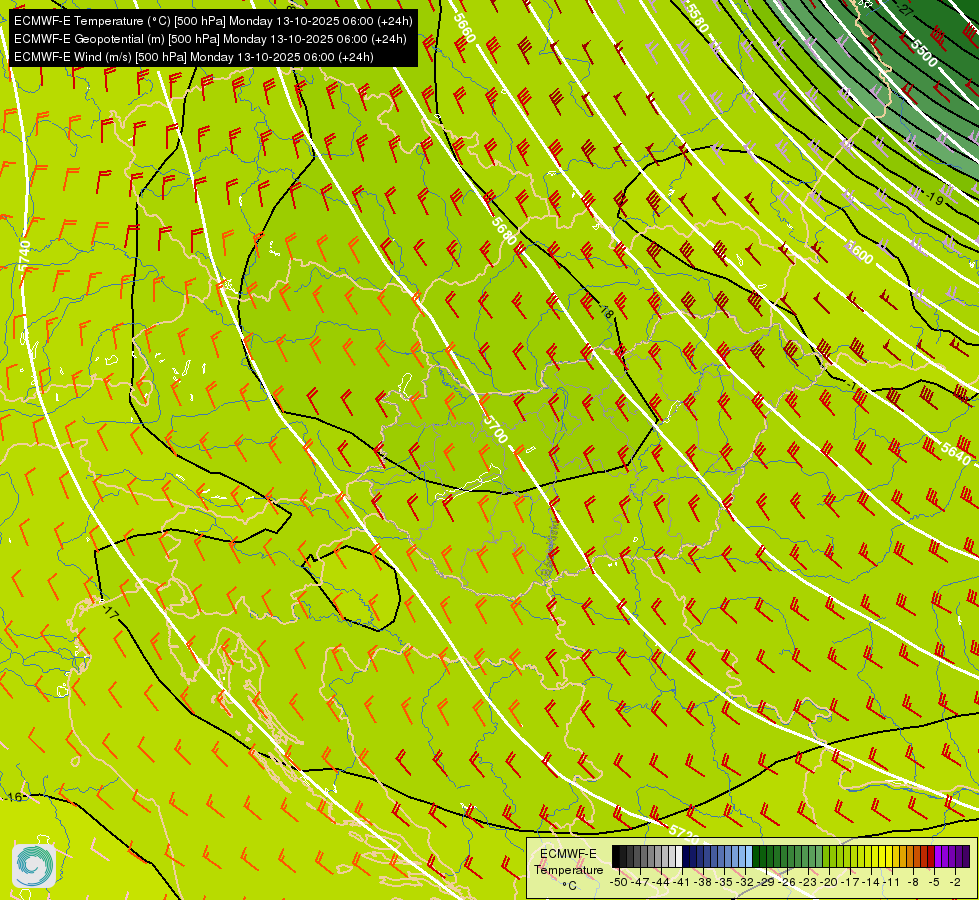Click the -20 legend tick label
The image size is (979, 900).
click(x=829, y=882)
